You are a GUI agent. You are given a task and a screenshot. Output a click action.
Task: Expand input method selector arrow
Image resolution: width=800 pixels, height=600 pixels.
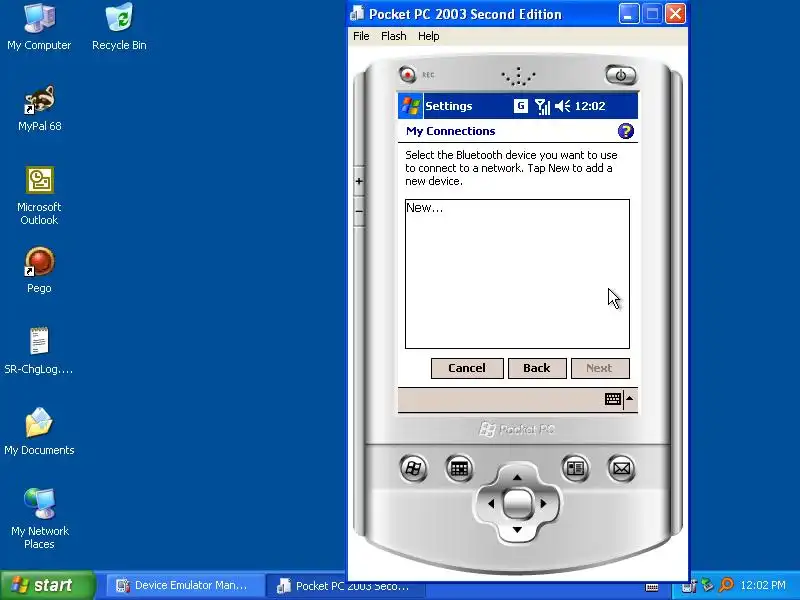click(x=630, y=399)
